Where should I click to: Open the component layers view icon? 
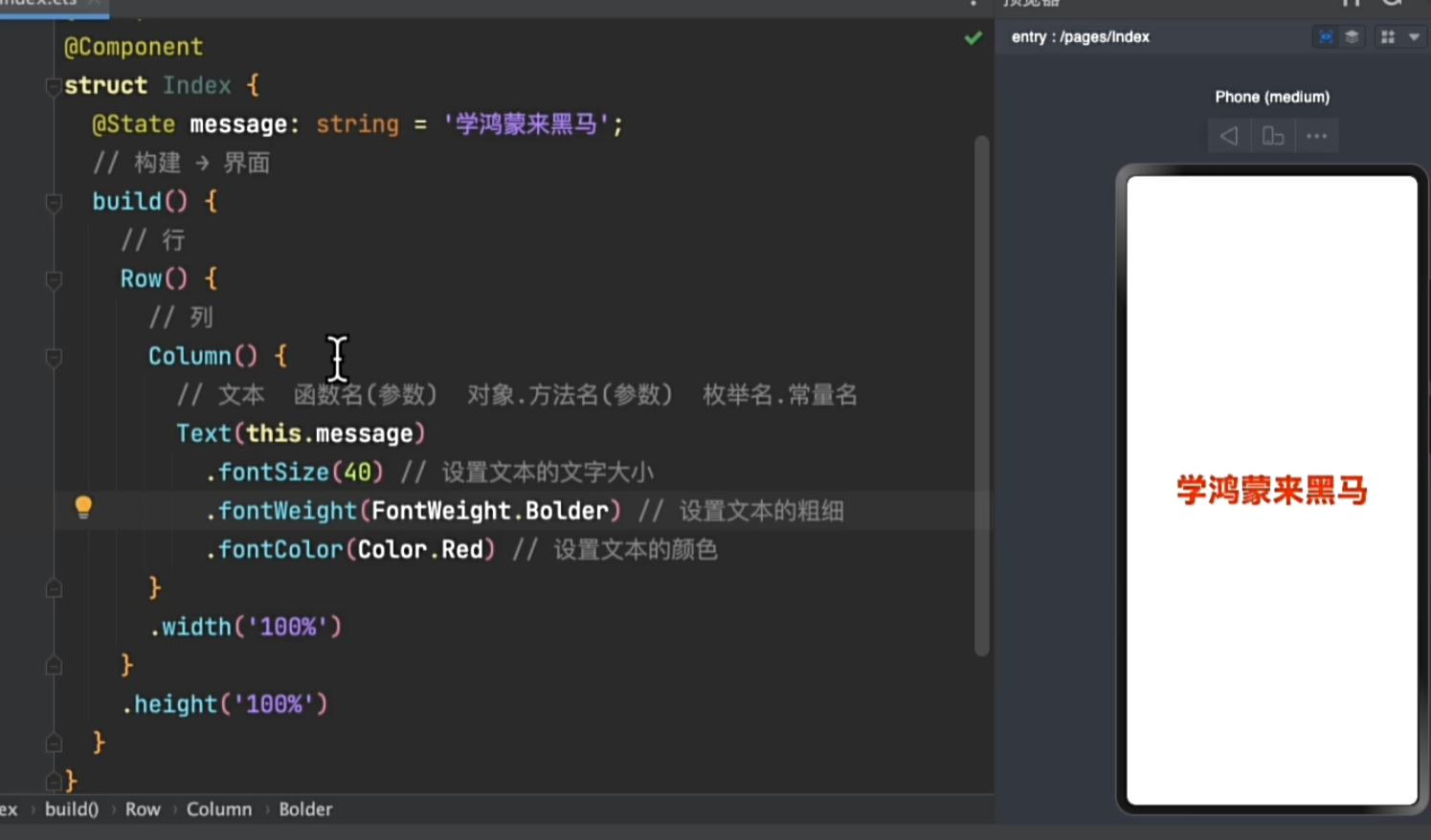tap(1352, 37)
